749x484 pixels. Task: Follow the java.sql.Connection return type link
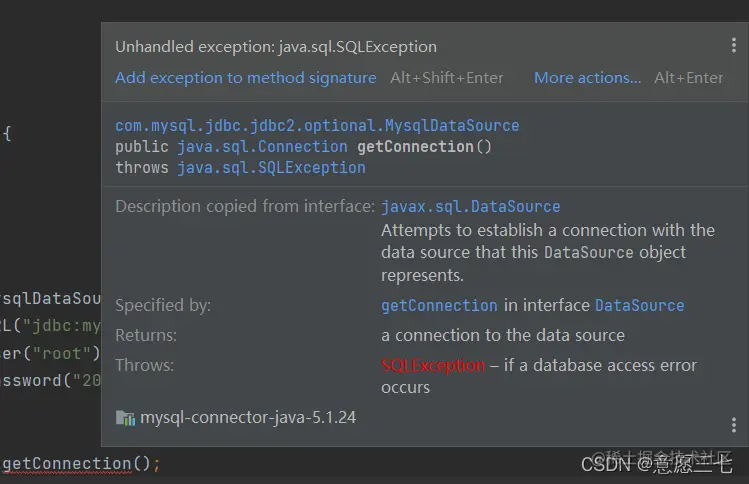262,147
